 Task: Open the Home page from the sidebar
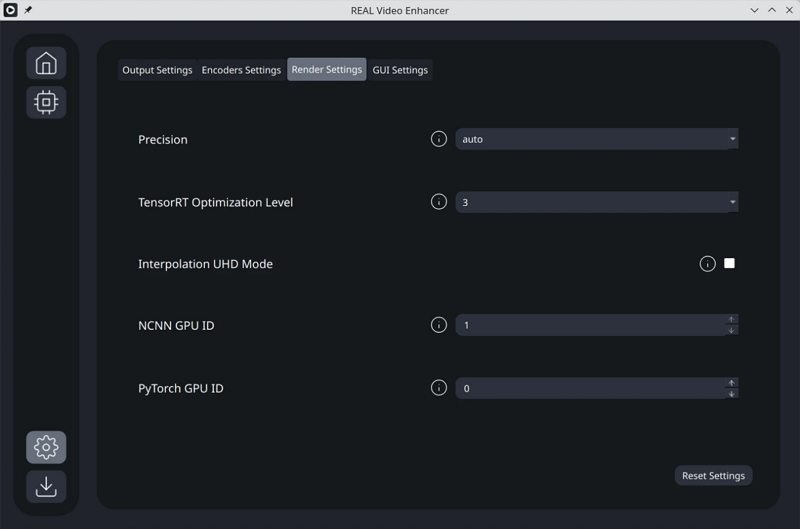(x=46, y=63)
